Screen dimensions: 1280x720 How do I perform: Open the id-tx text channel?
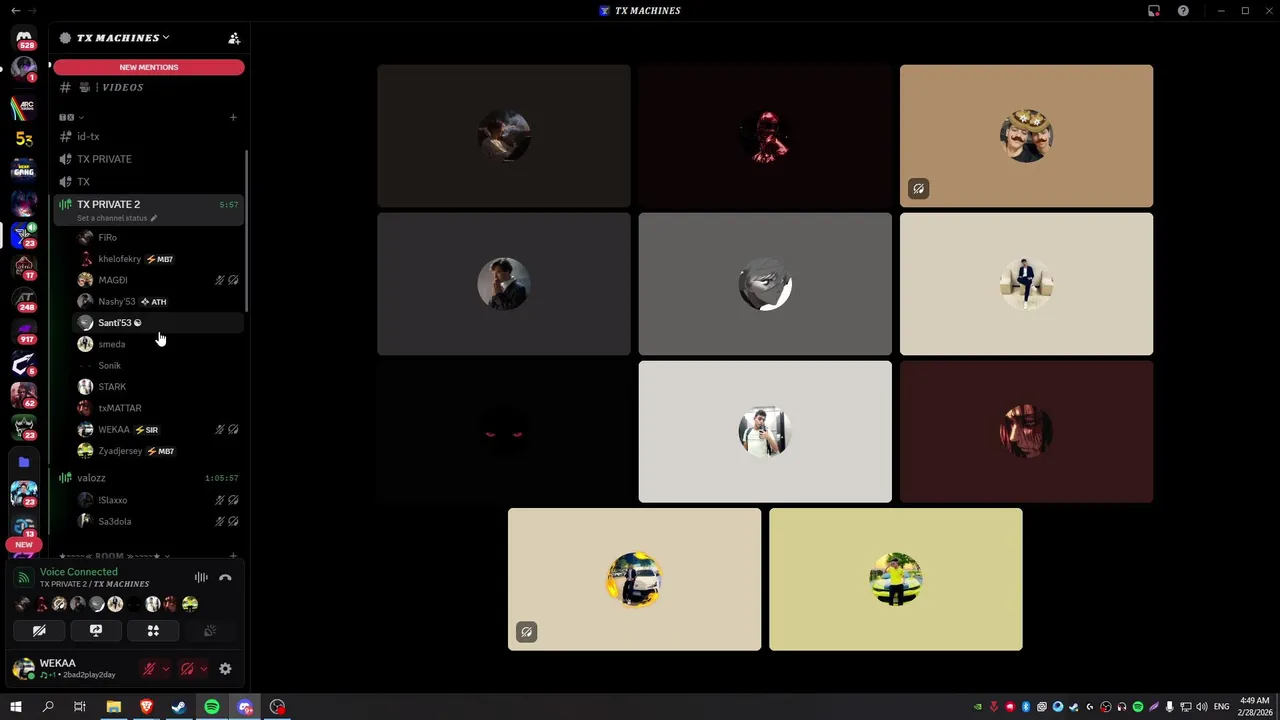(x=148, y=136)
